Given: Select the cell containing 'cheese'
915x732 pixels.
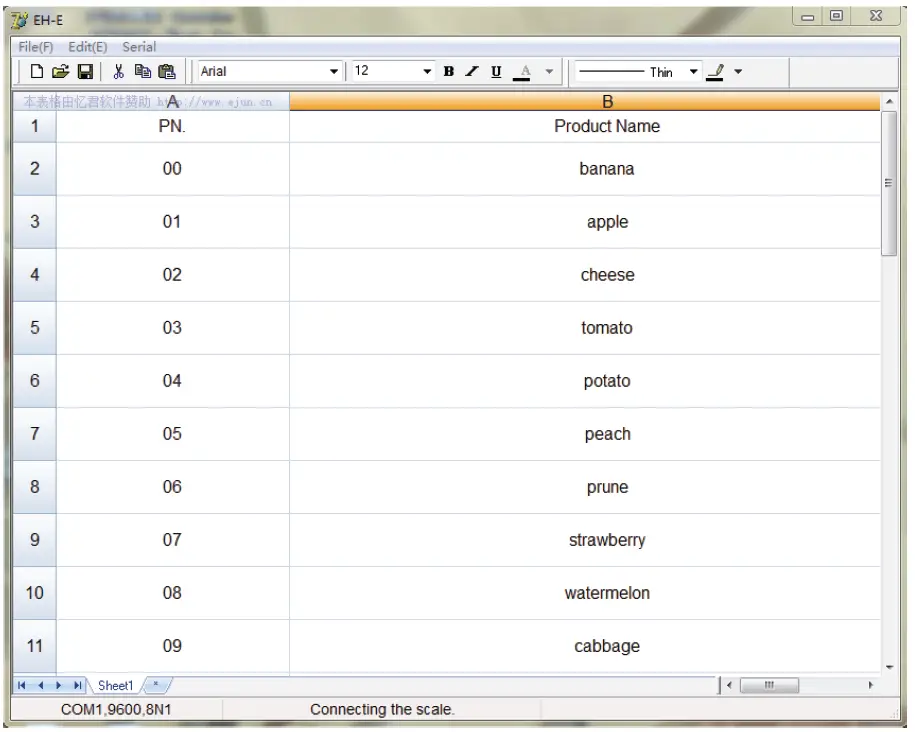Looking at the screenshot, I should pyautogui.click(x=585, y=275).
